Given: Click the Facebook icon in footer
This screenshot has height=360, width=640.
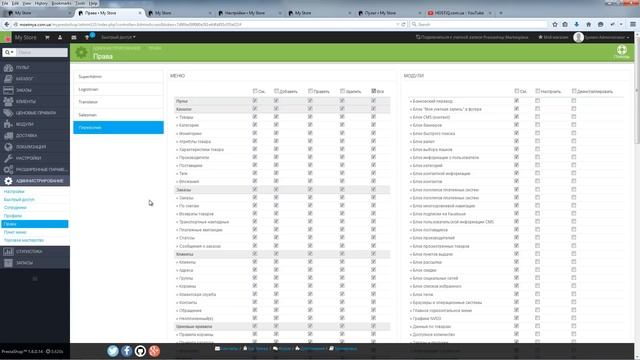Looking at the screenshot, I should [x=127, y=351].
